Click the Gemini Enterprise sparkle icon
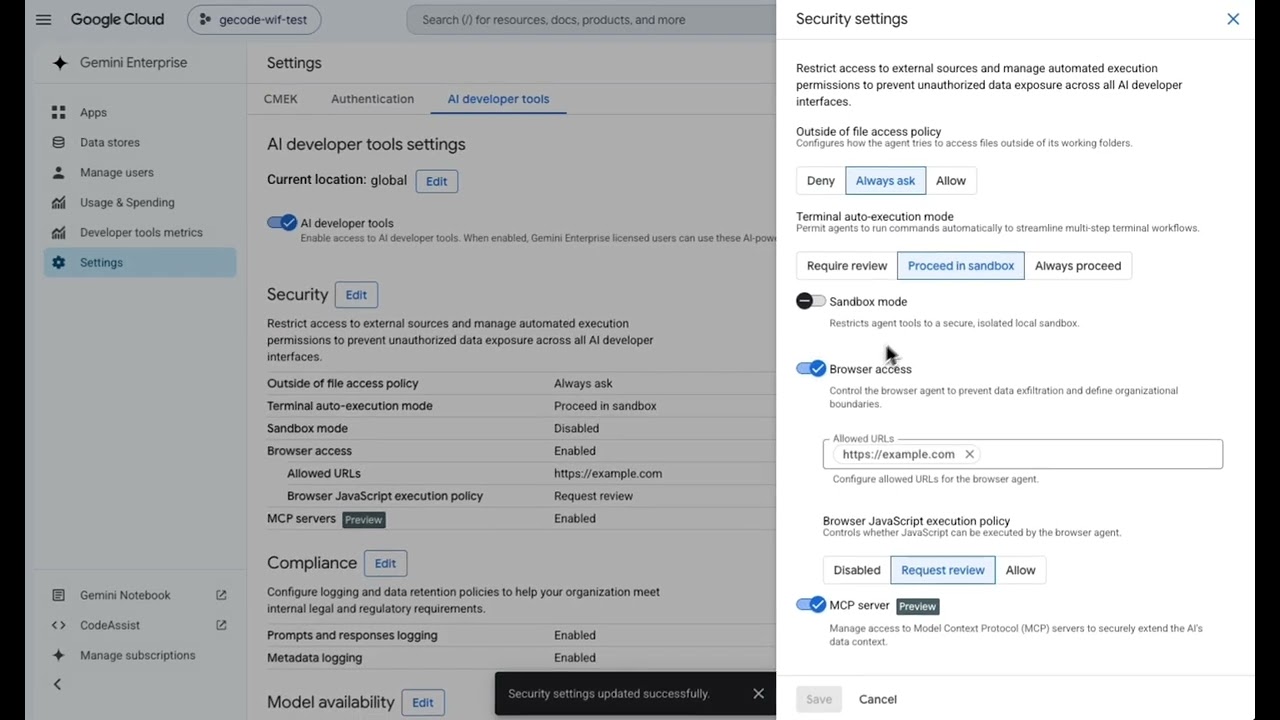The width and height of the screenshot is (1280, 720). click(60, 63)
